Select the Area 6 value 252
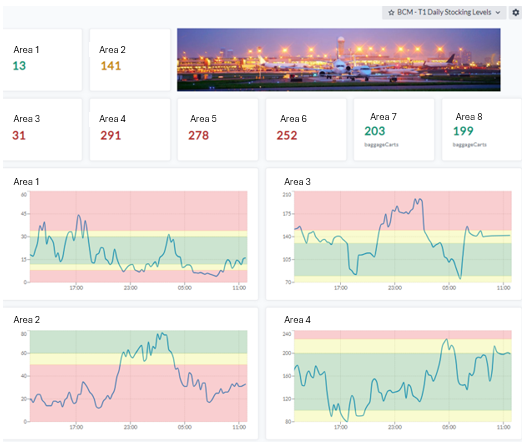The height and width of the screenshot is (447, 527). [287, 135]
